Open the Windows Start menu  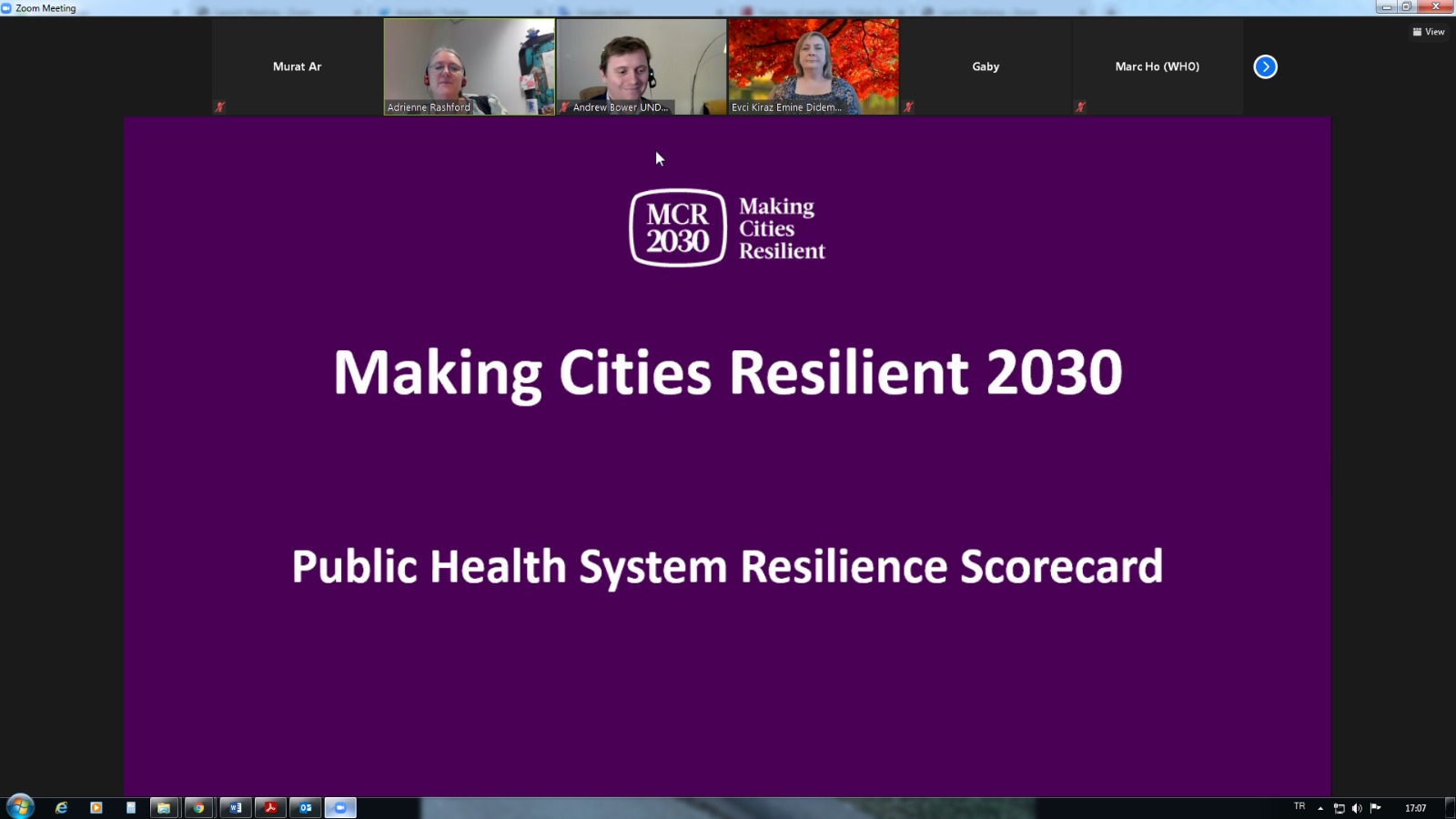(x=20, y=806)
